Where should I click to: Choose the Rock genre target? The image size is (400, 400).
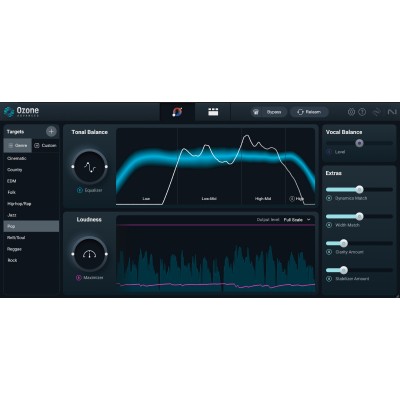coord(31,260)
